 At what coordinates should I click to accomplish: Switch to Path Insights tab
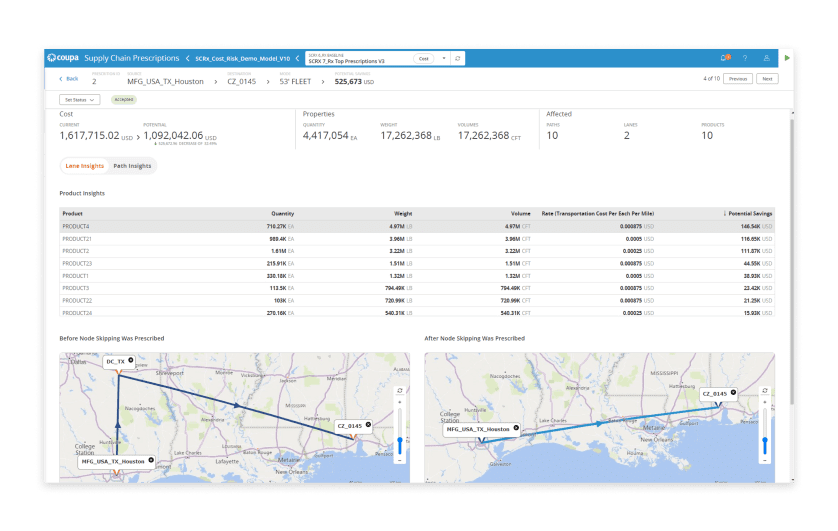132,166
